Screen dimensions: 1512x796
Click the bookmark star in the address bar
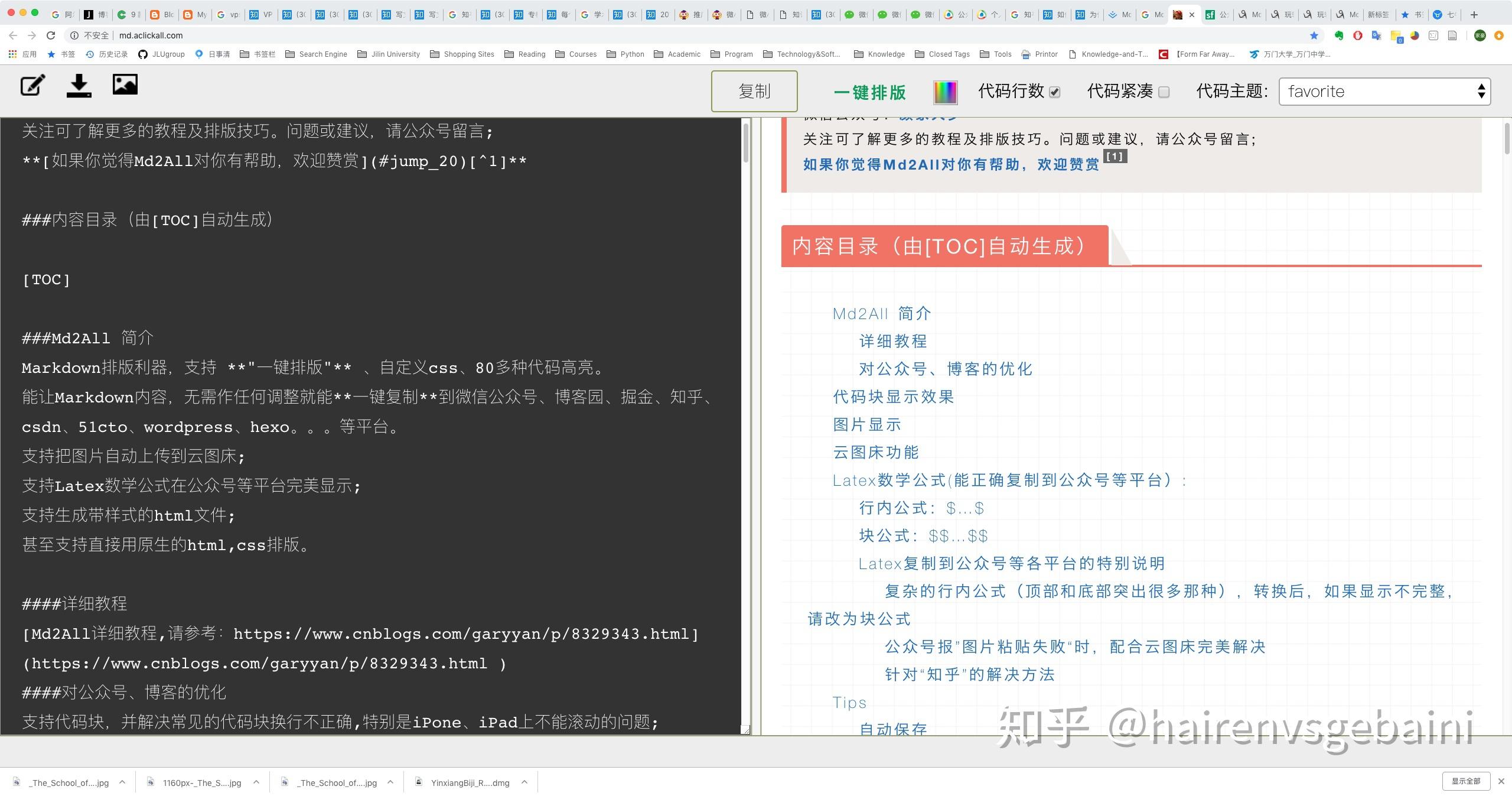point(1314,35)
